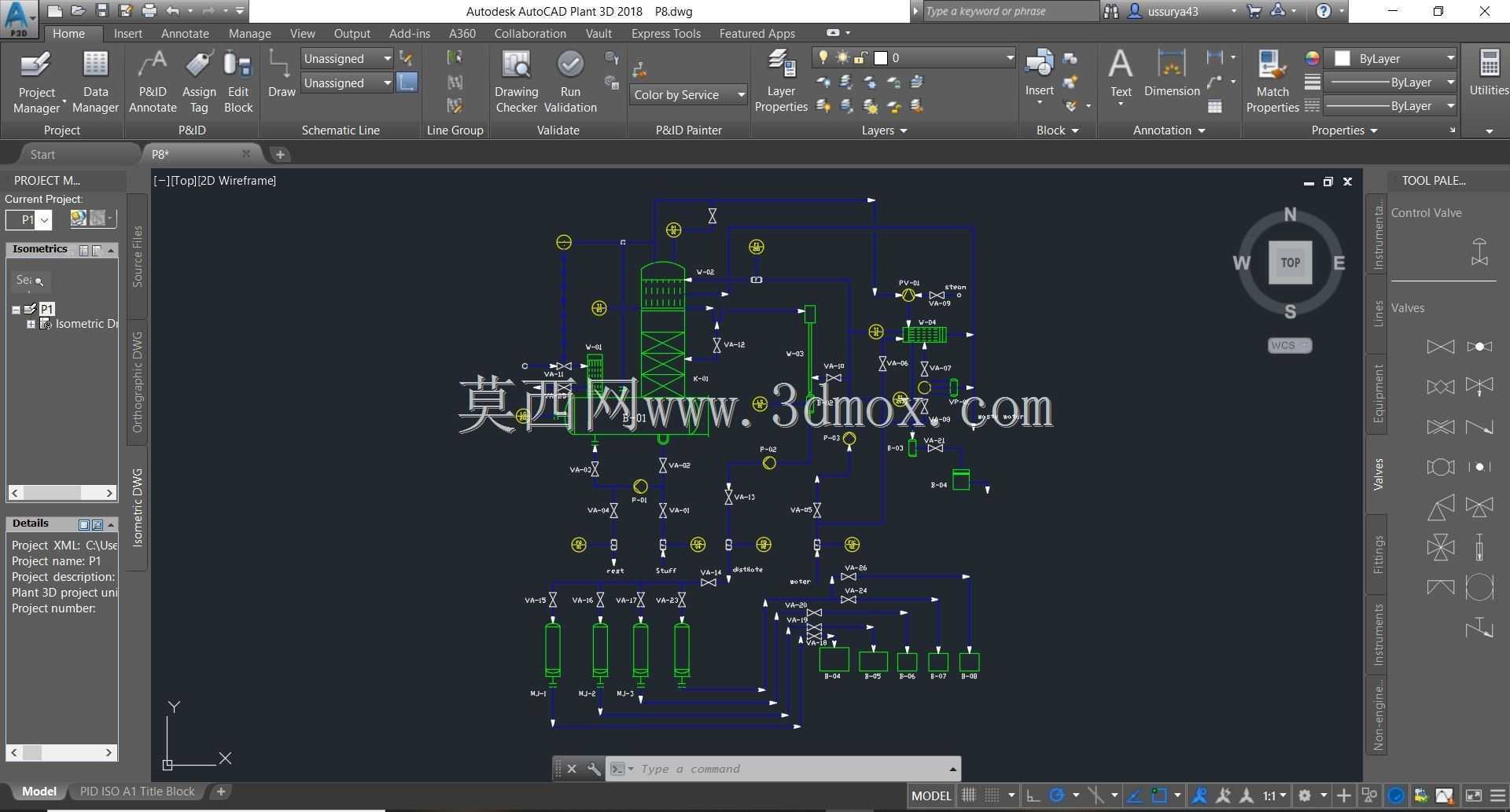Open Layer Properties manager
The width and height of the screenshot is (1510, 812).
[x=781, y=81]
